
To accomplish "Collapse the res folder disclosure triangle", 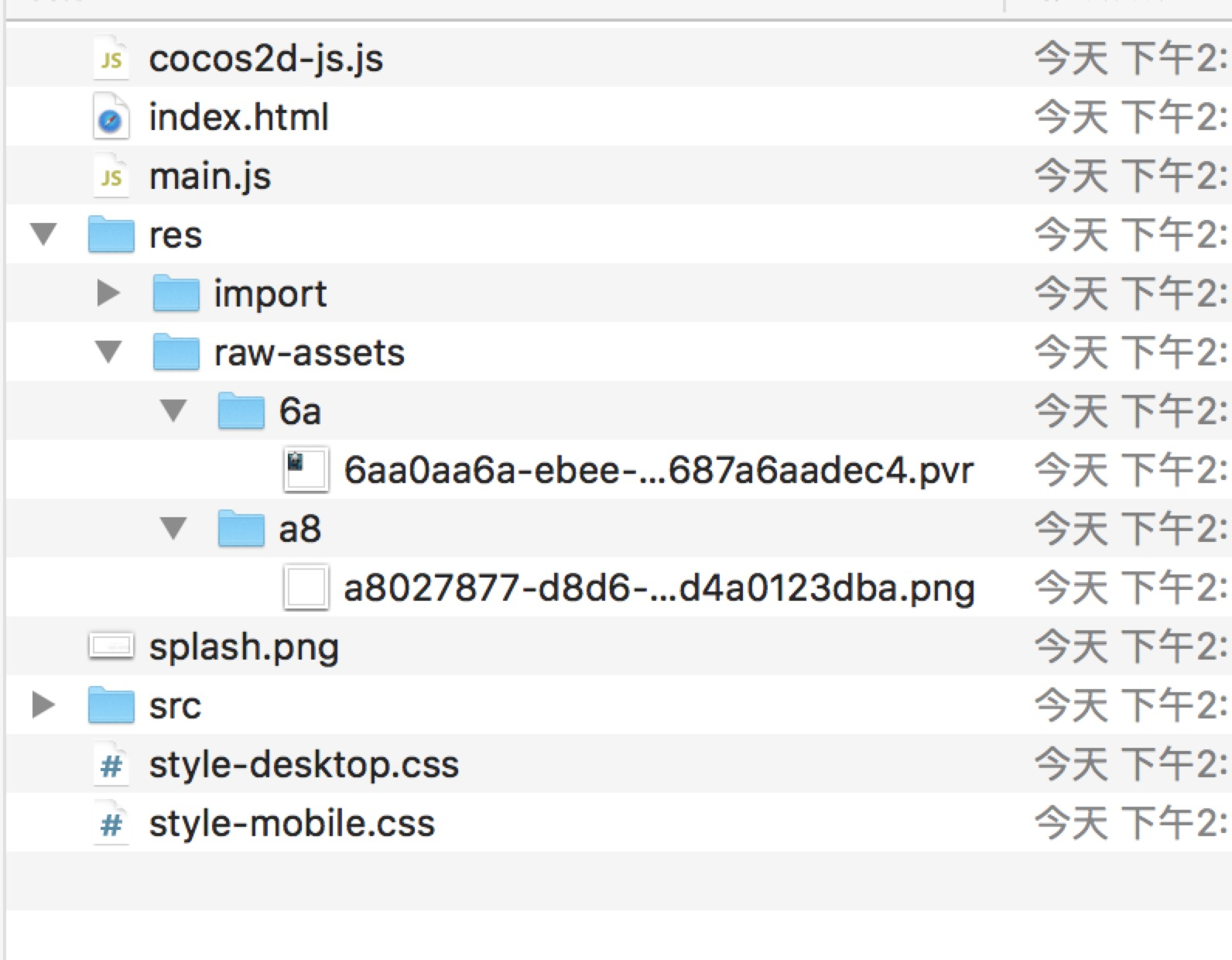I will pos(44,234).
